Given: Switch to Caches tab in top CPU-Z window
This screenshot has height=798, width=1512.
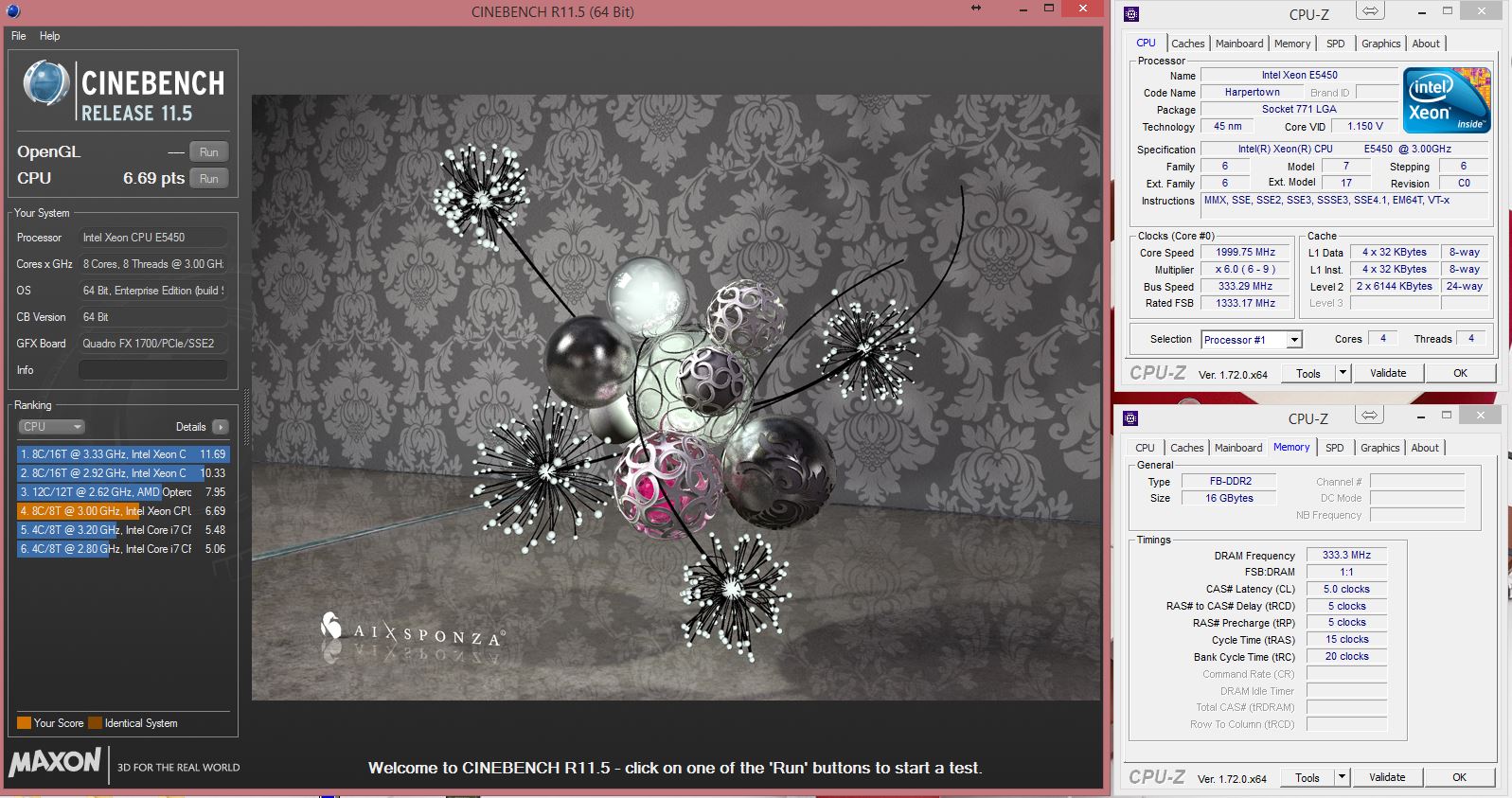Looking at the screenshot, I should click(x=1187, y=44).
